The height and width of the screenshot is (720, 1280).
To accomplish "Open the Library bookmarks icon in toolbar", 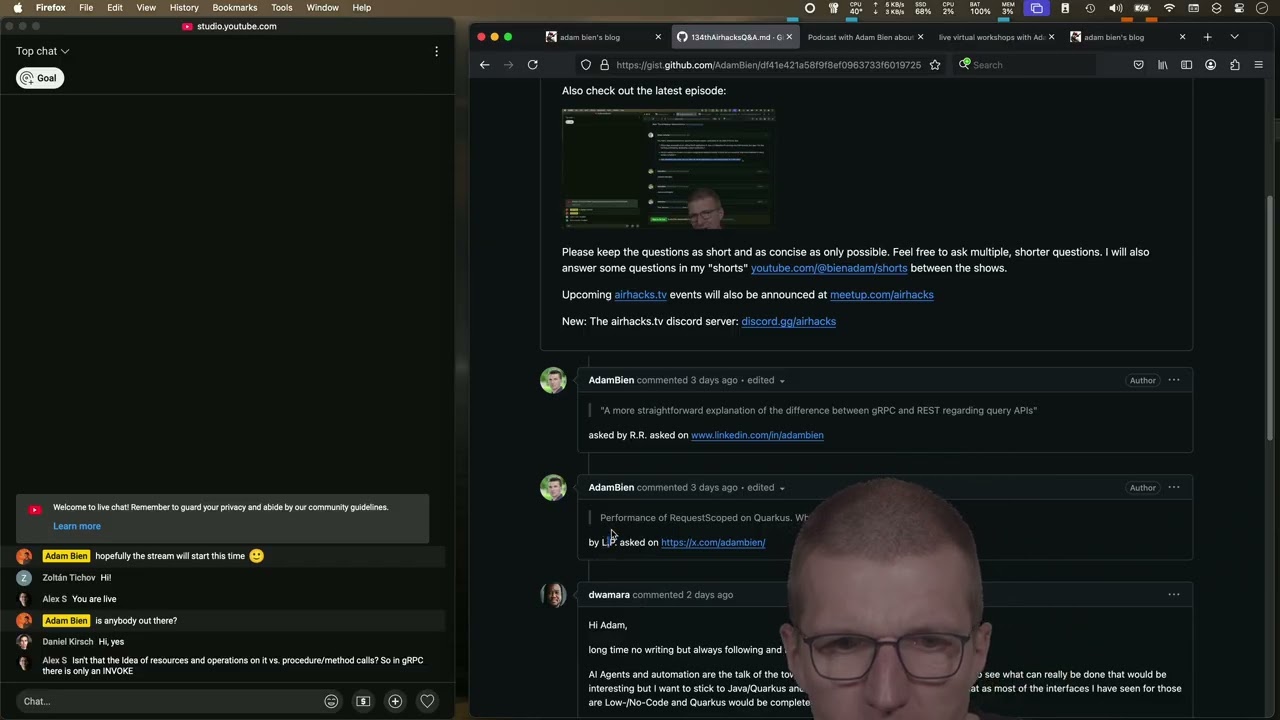I will pos(1162,65).
